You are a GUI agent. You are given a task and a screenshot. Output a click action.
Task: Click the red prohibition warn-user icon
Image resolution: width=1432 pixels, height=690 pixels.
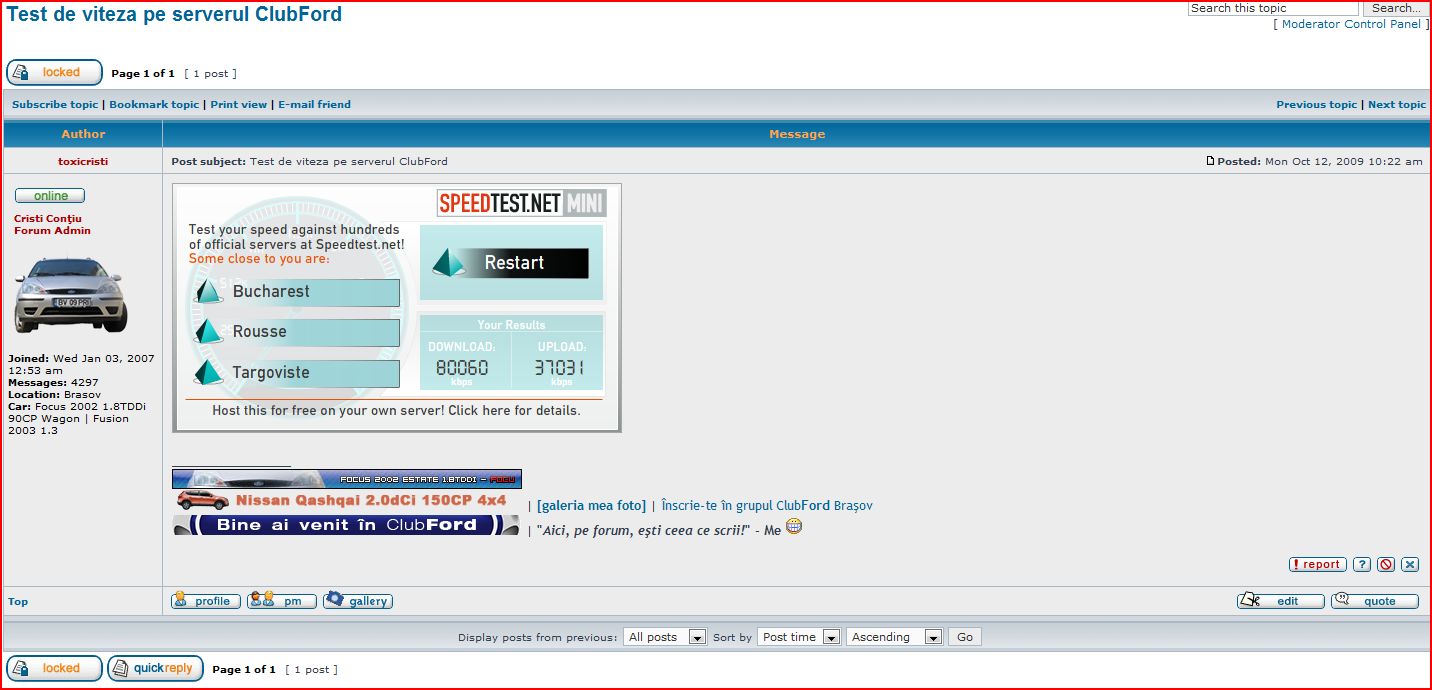pyautogui.click(x=1386, y=564)
